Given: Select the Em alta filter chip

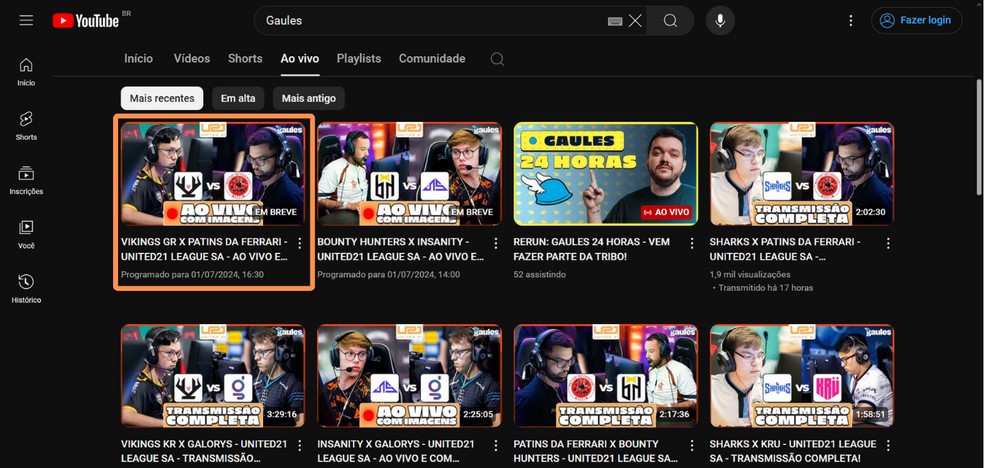Looking at the screenshot, I should point(238,98).
